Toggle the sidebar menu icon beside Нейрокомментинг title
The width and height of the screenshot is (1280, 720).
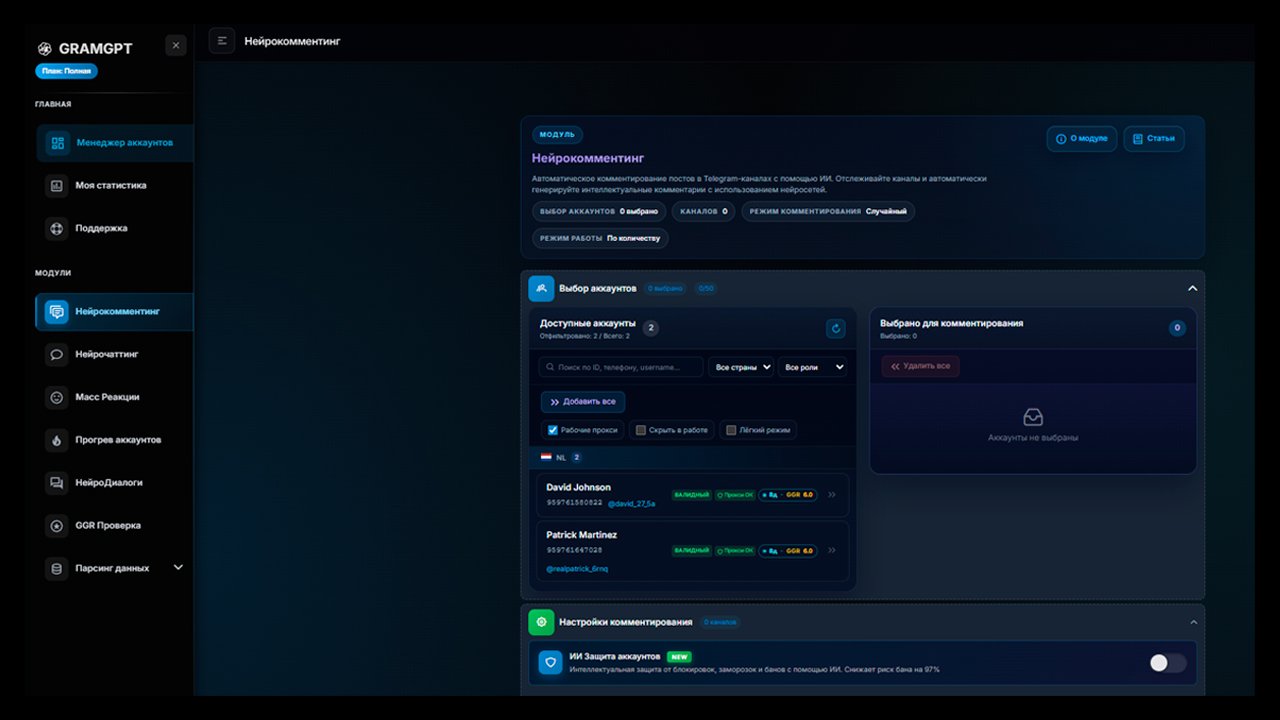pos(222,41)
